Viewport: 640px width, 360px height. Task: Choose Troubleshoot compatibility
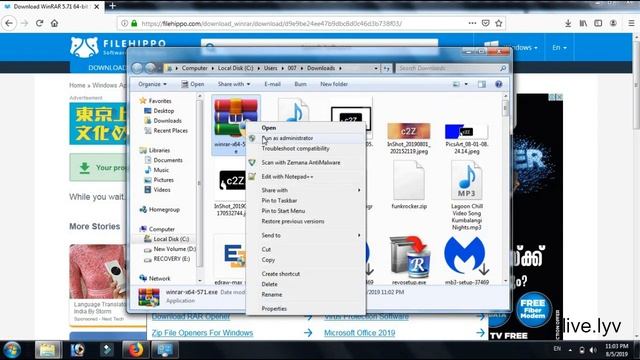coord(296,149)
